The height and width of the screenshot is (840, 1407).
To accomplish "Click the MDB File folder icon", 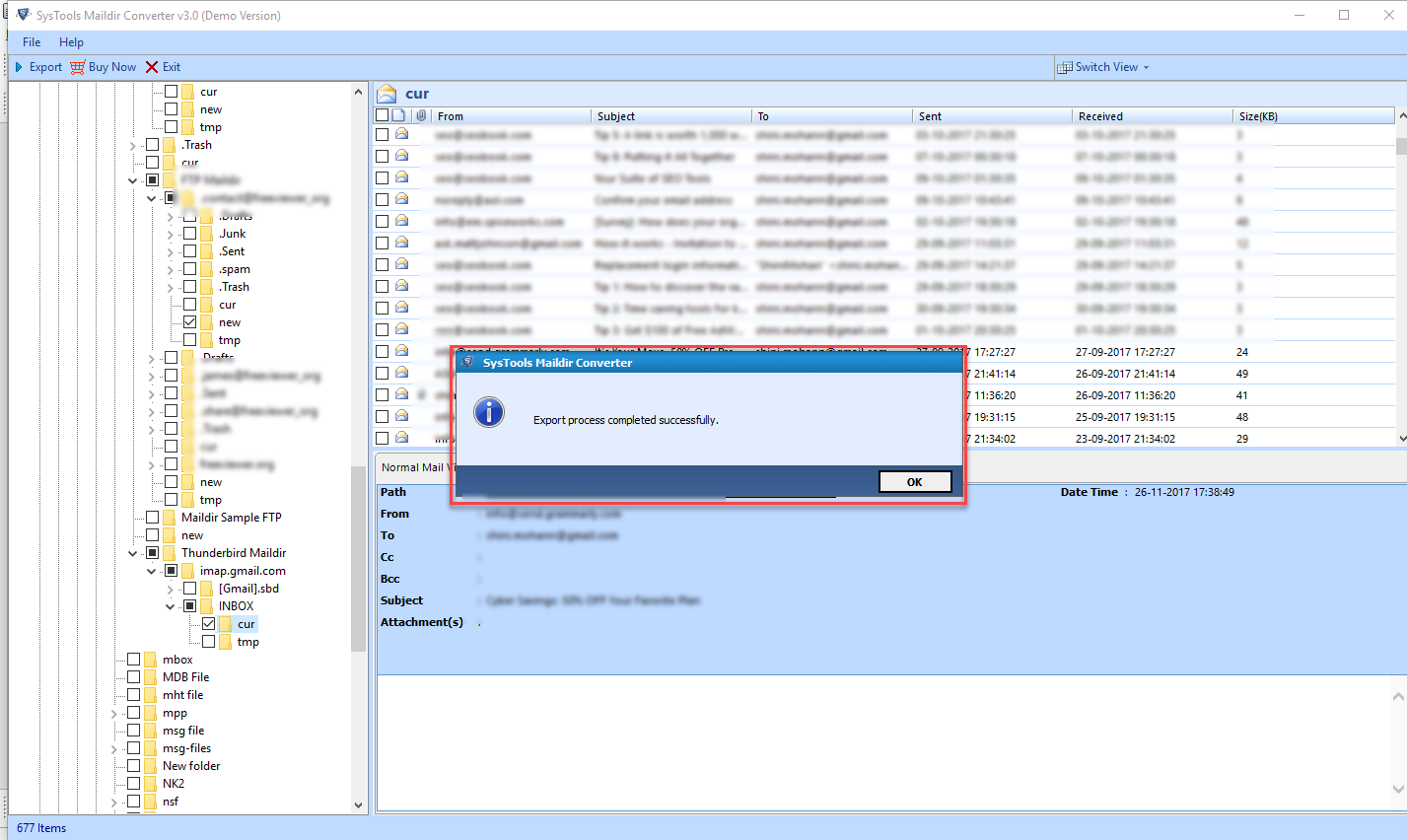I will pos(150,677).
